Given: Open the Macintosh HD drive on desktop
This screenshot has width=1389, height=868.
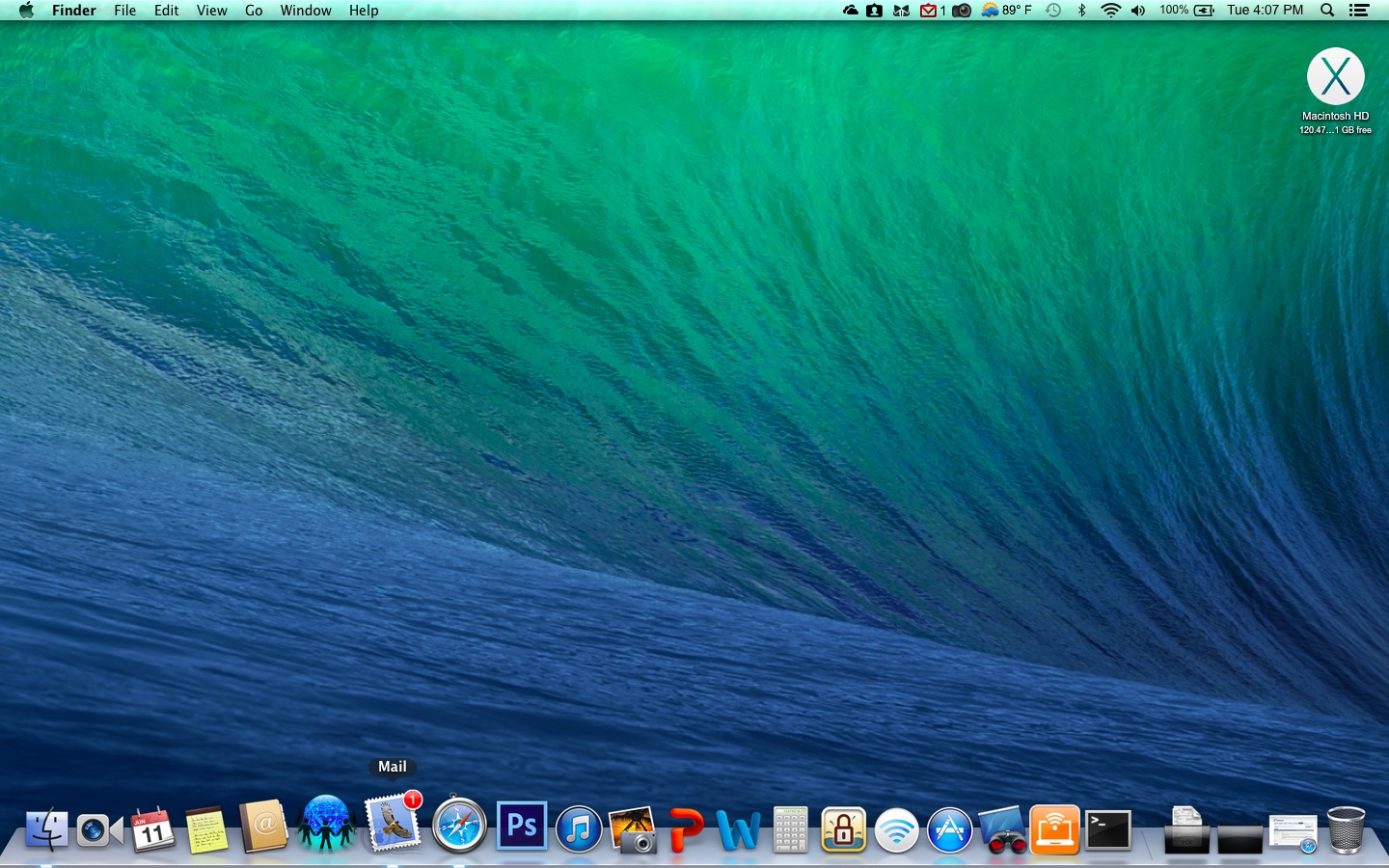Looking at the screenshot, I should coord(1336,91).
